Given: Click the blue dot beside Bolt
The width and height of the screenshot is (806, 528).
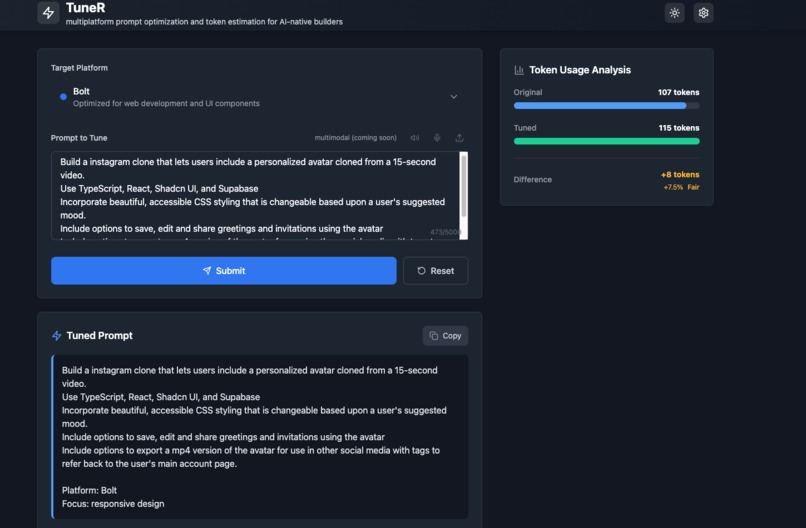Looking at the screenshot, I should tap(63, 97).
